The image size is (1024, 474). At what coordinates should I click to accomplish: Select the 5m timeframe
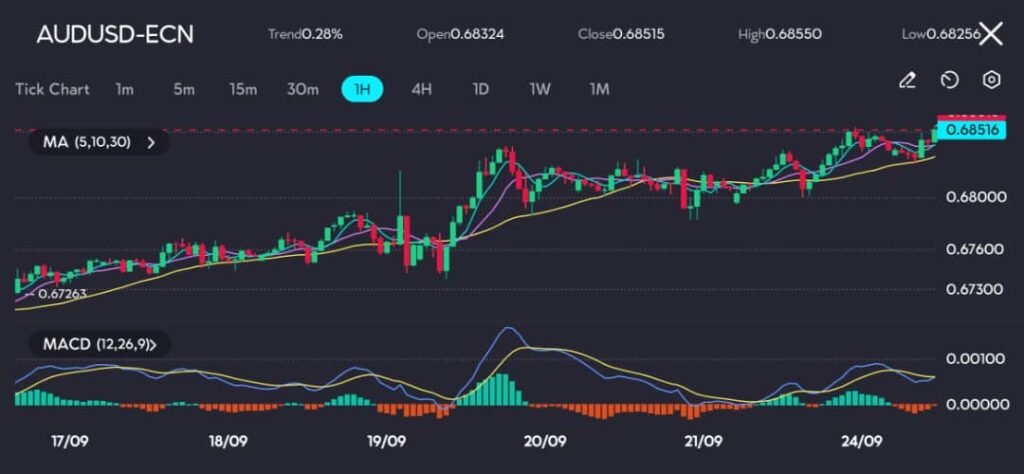184,89
